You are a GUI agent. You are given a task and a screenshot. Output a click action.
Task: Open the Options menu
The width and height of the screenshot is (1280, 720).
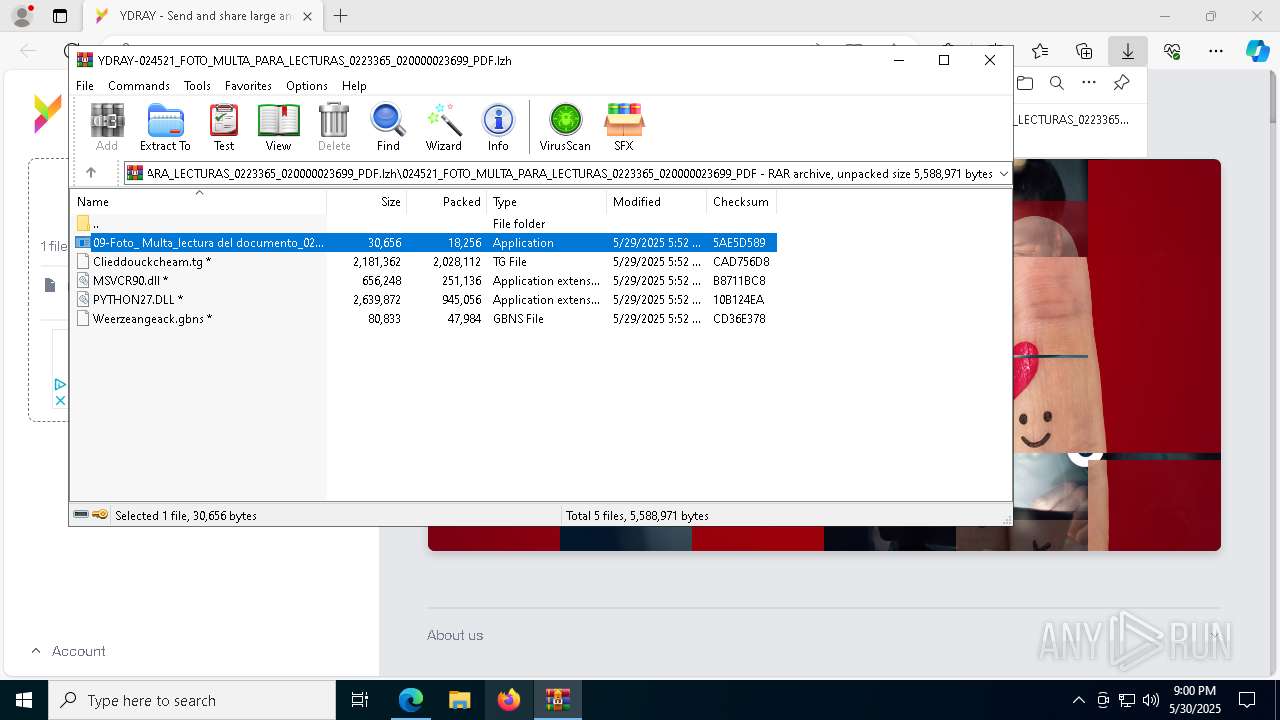pyautogui.click(x=307, y=86)
